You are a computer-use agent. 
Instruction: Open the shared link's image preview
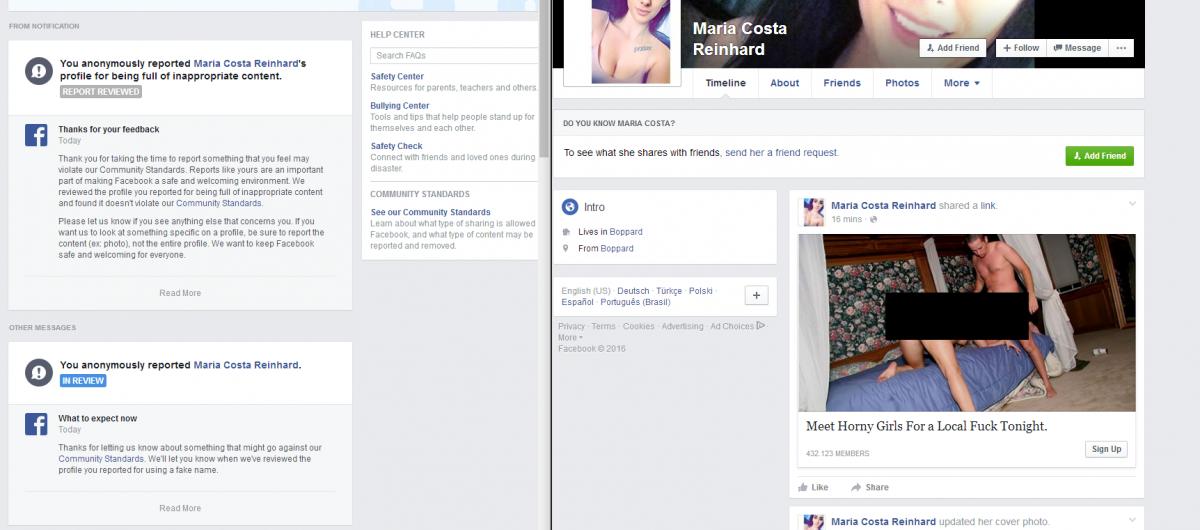coord(967,323)
